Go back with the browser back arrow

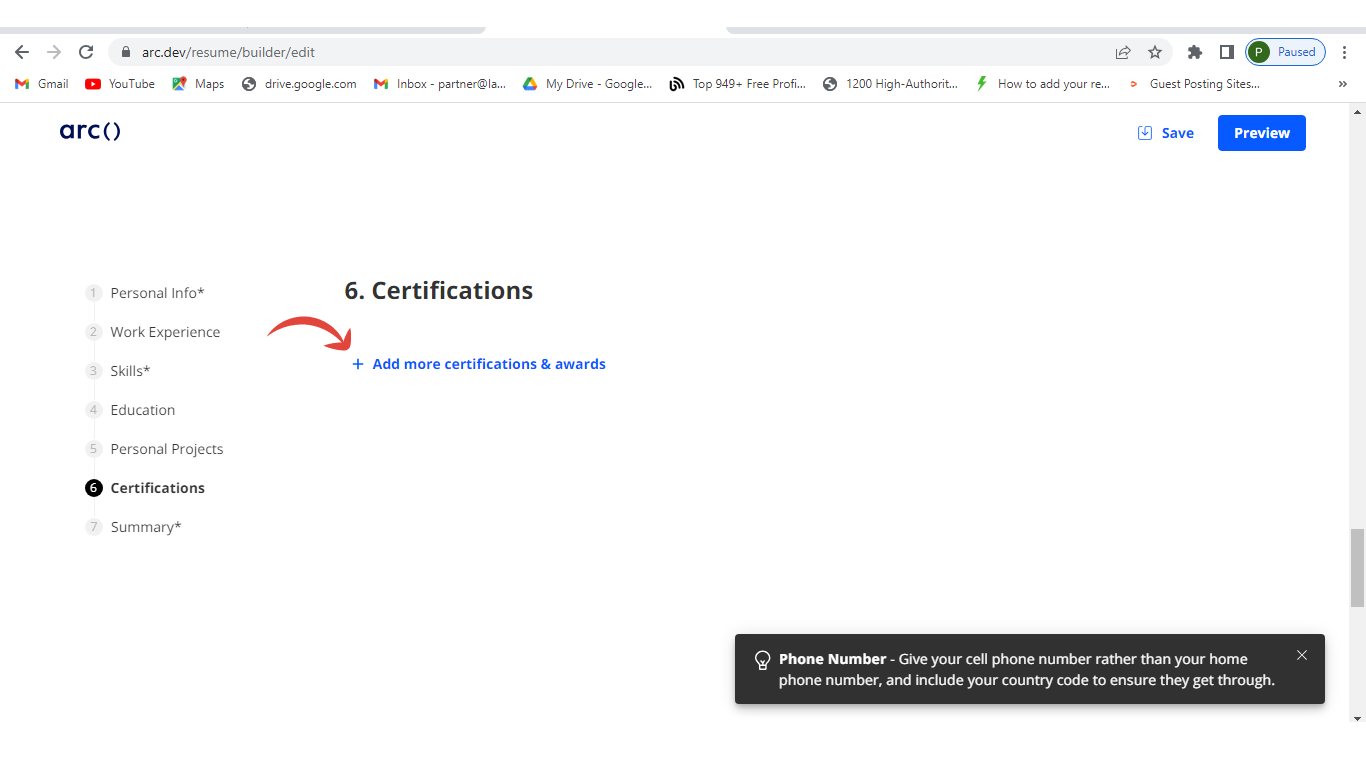point(22,52)
